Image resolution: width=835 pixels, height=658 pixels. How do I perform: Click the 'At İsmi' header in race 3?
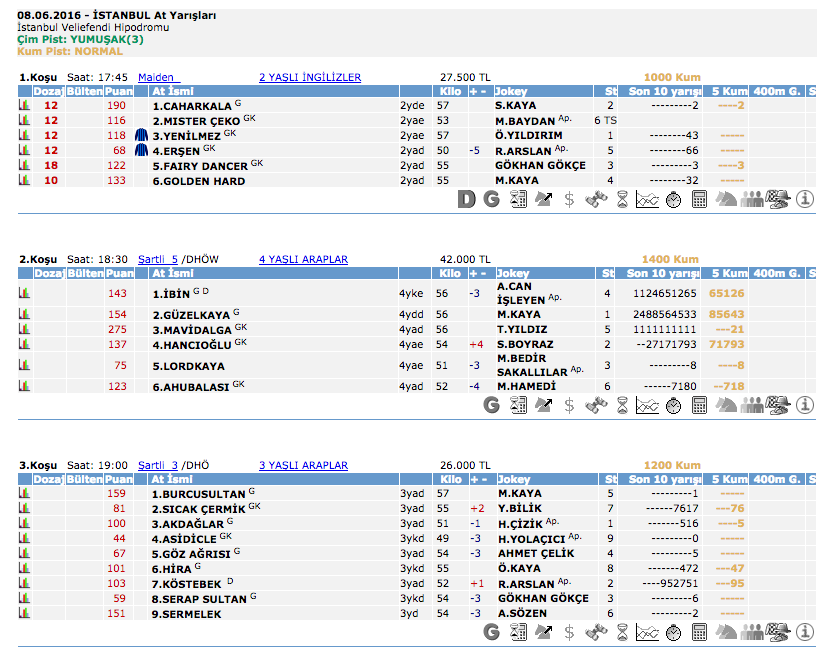point(170,479)
